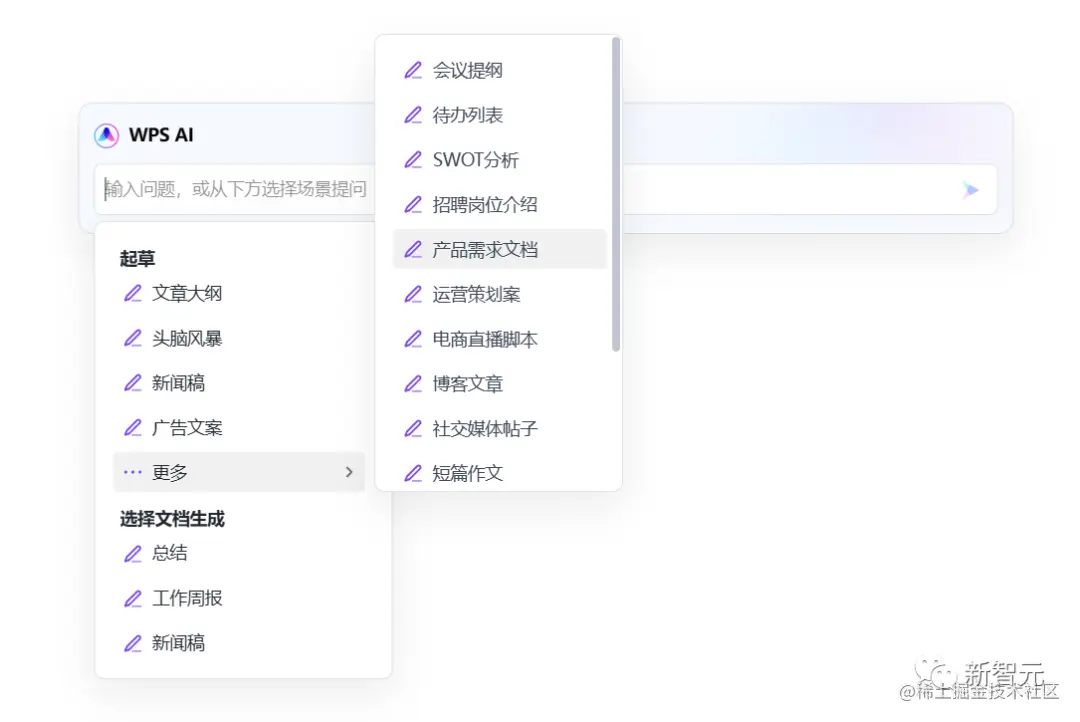Click the ellipsis icon on the 更多 row

131,472
